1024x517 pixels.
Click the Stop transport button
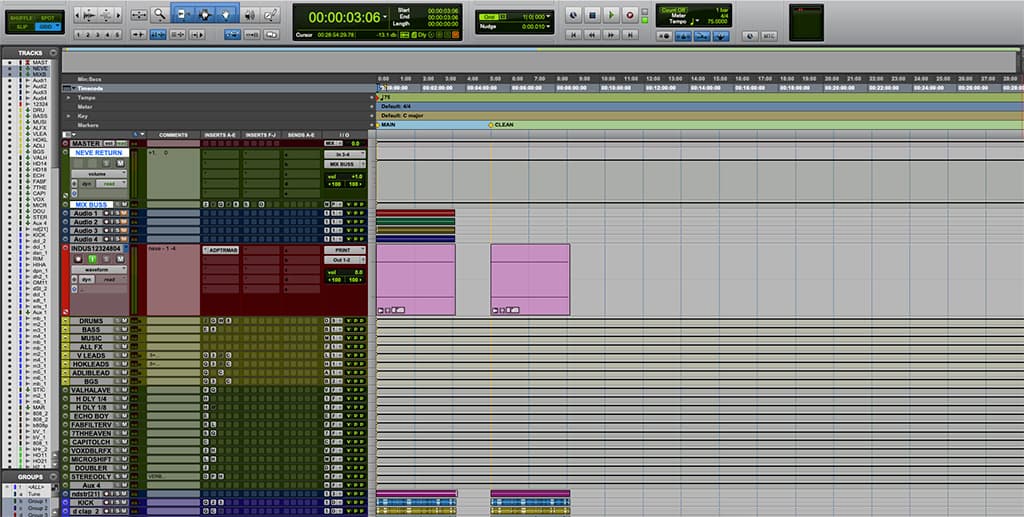click(x=592, y=14)
